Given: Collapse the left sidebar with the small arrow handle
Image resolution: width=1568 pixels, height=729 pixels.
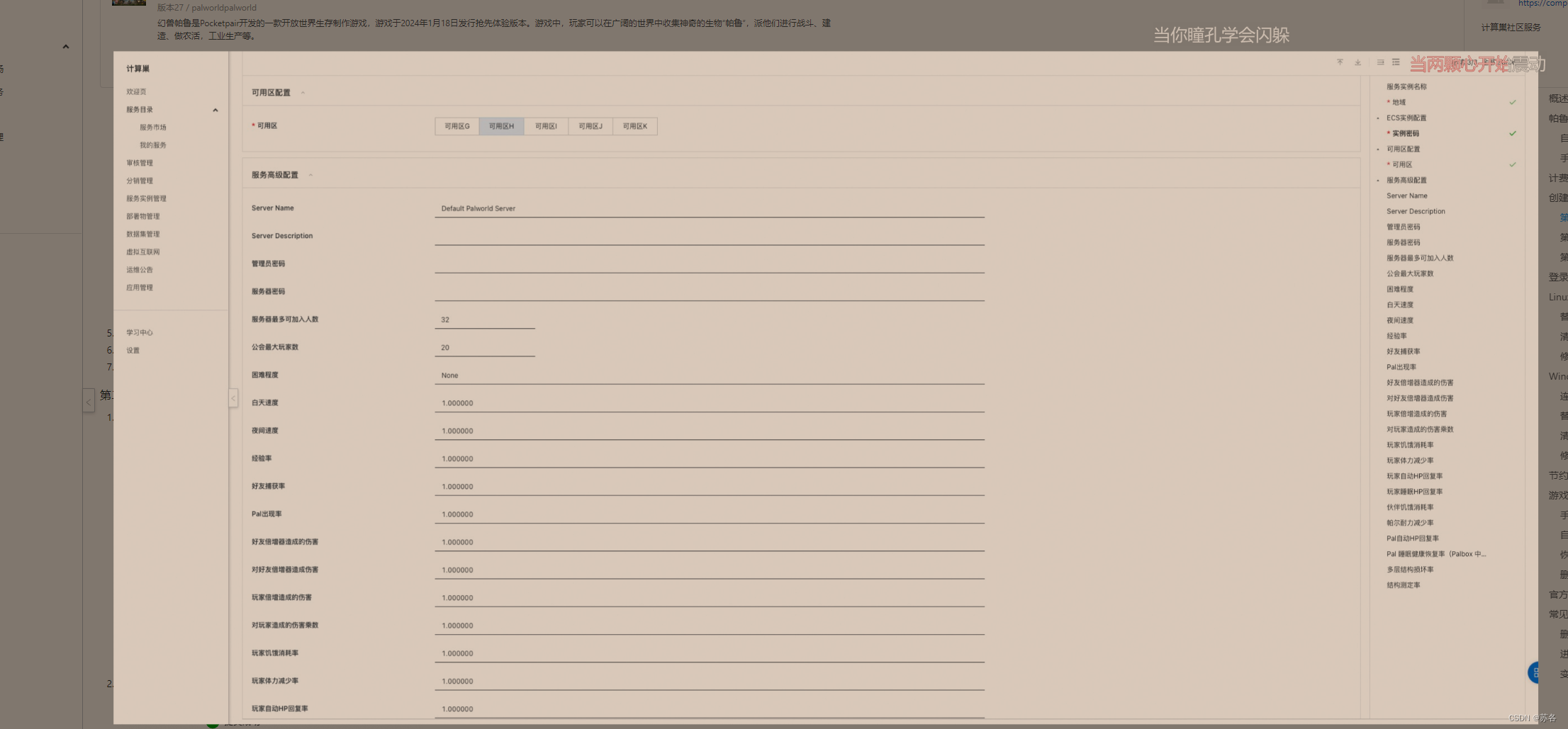Looking at the screenshot, I should pos(233,398).
